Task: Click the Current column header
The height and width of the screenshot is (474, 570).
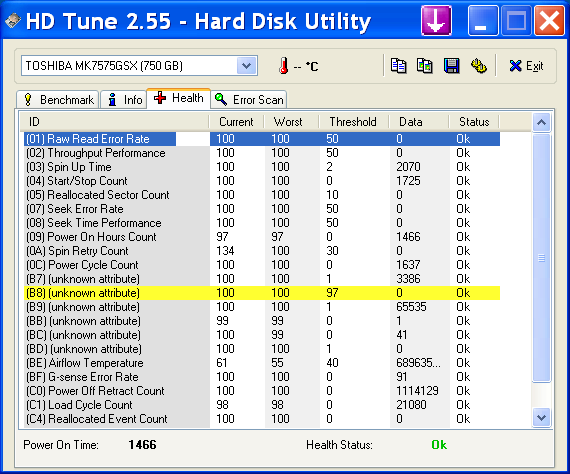Action: pos(236,122)
